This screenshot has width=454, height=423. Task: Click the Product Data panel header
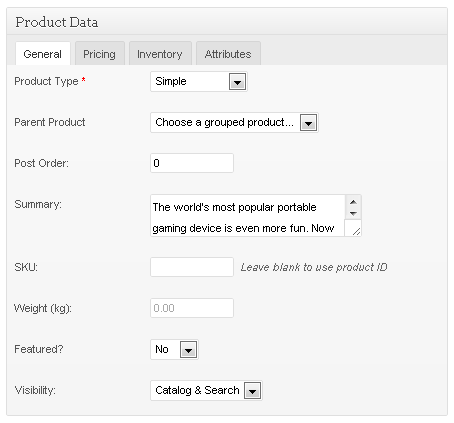[227, 22]
